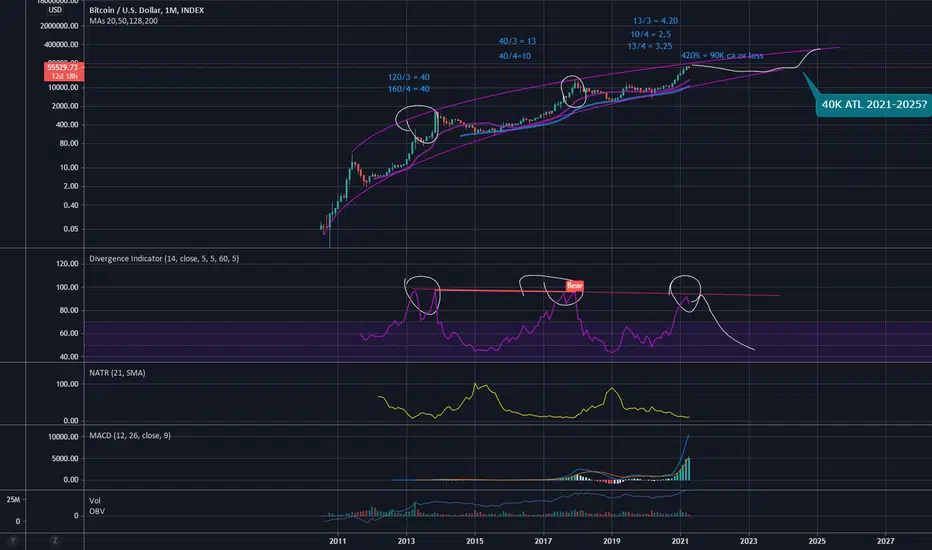Click the red Bear divergence label

pyautogui.click(x=575, y=285)
